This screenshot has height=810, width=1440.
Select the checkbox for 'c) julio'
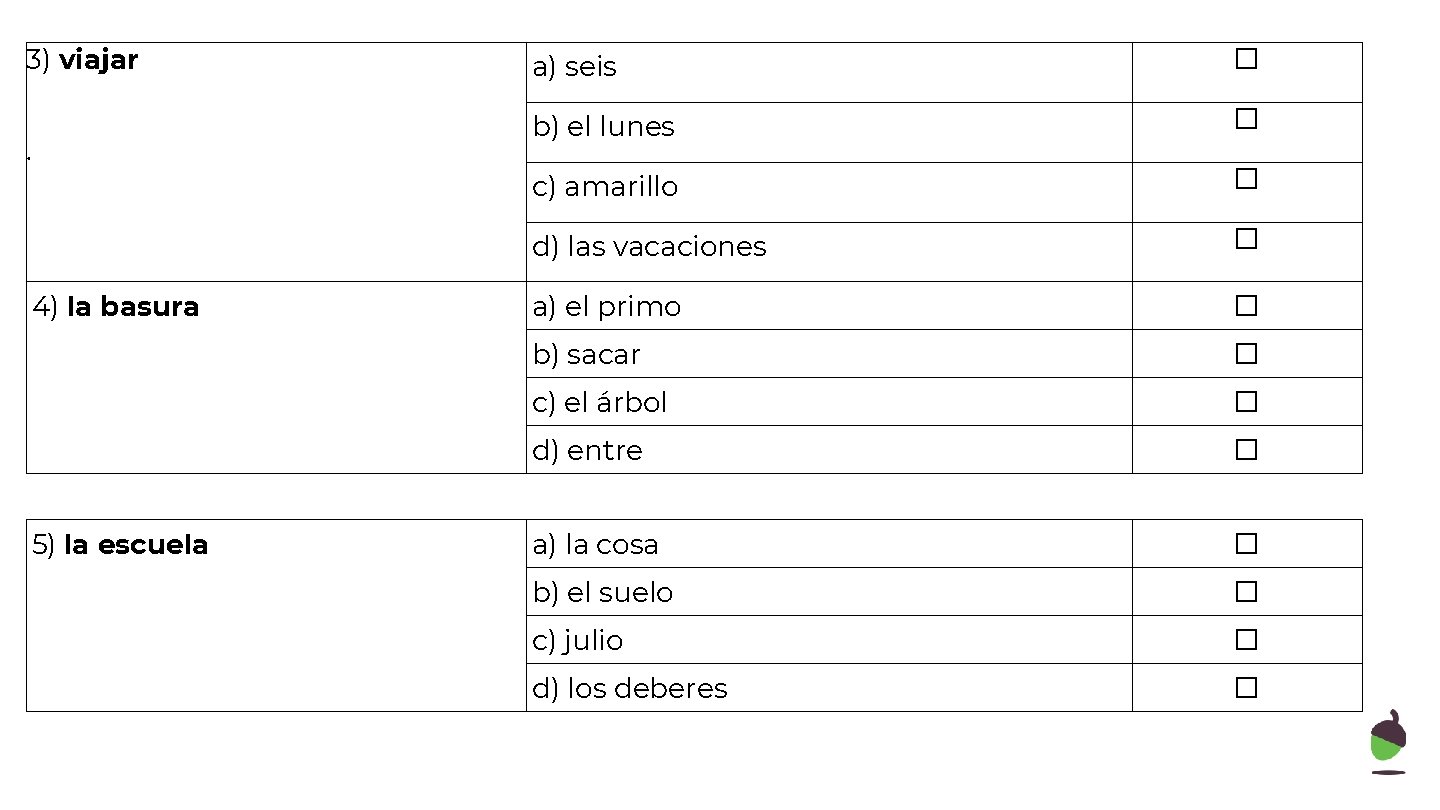pos(1246,640)
